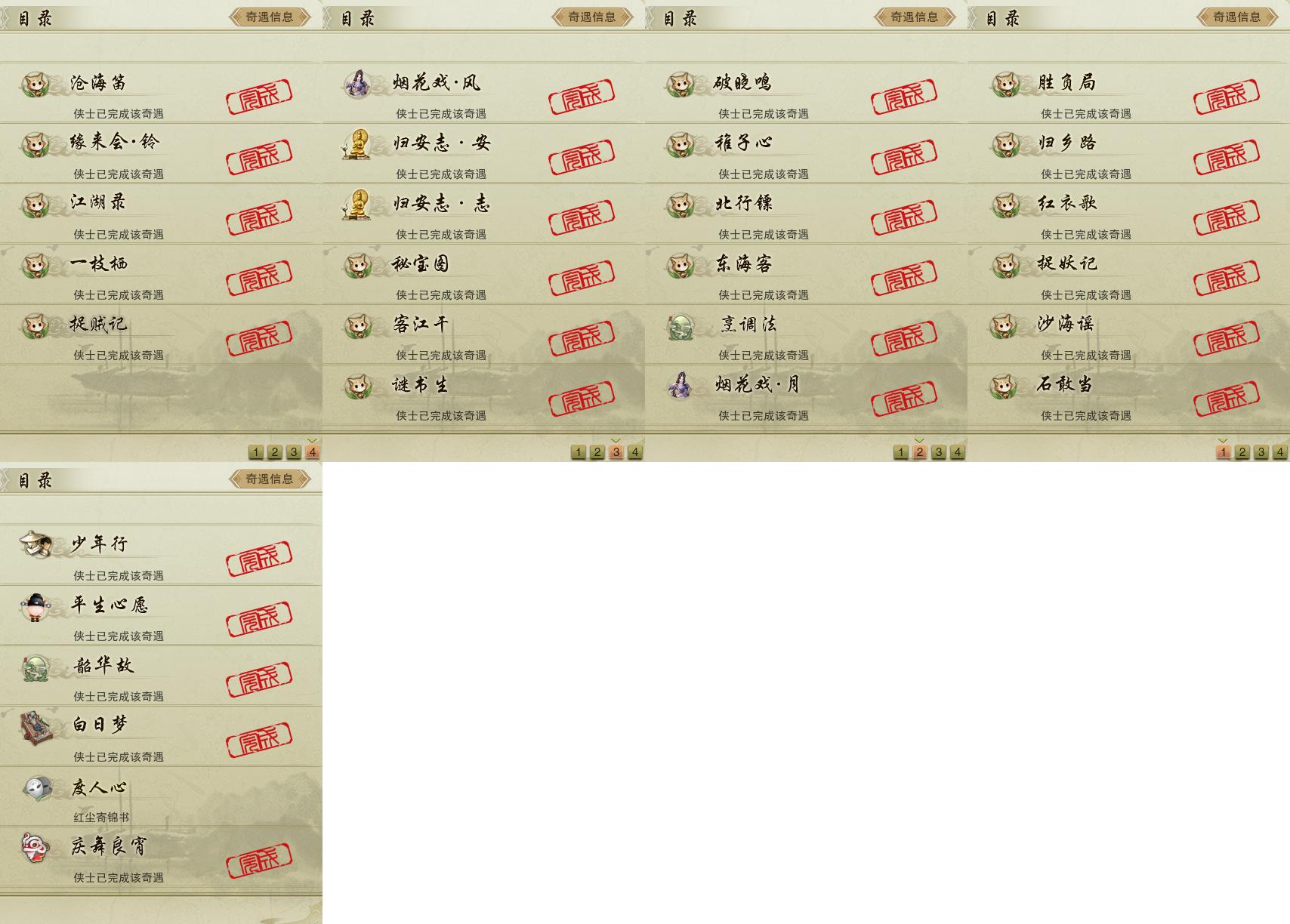Select page 3 in the third panel pager
Screen dimensions: 1290x924
point(939,452)
